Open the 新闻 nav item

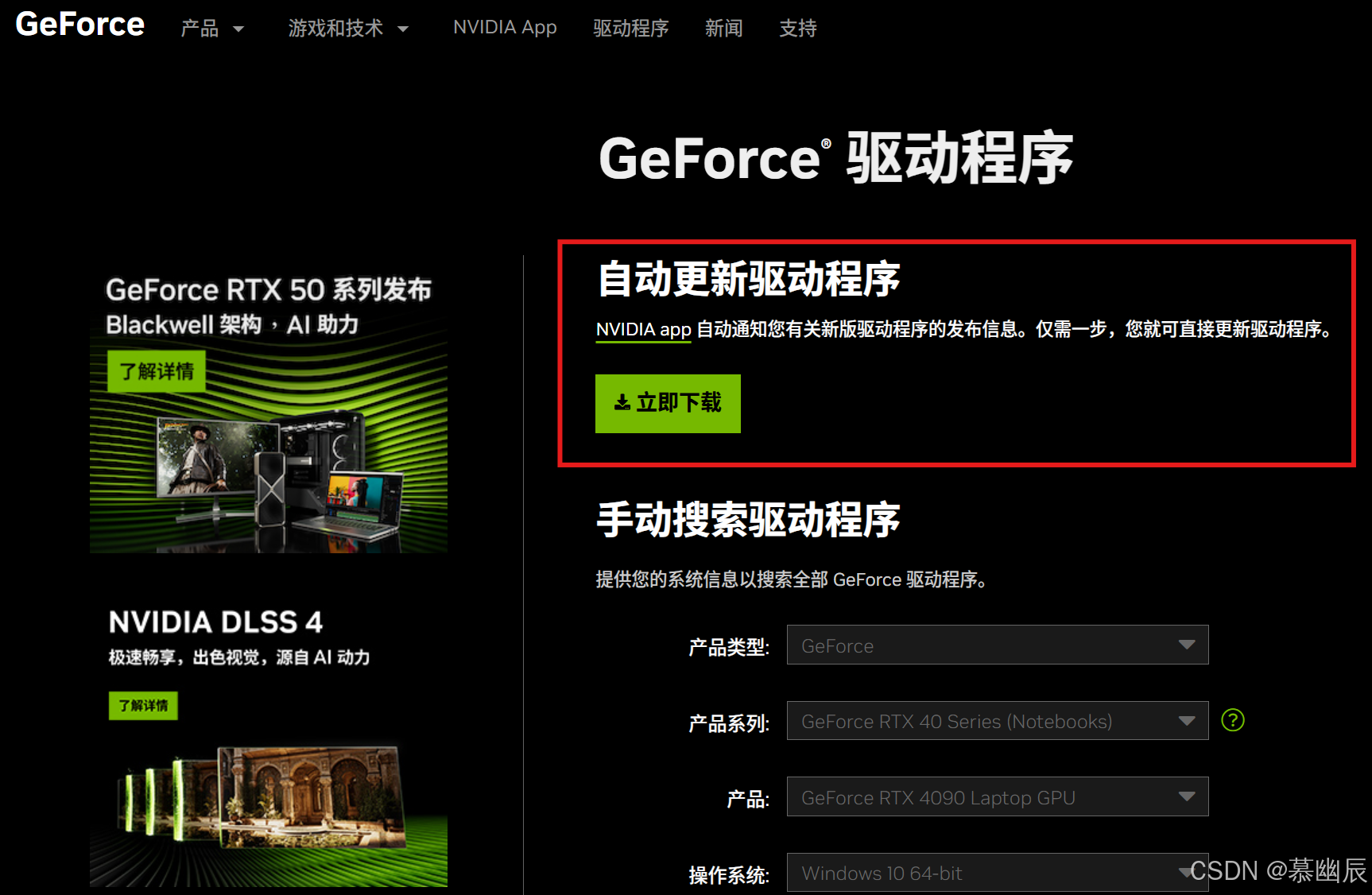pos(723,29)
